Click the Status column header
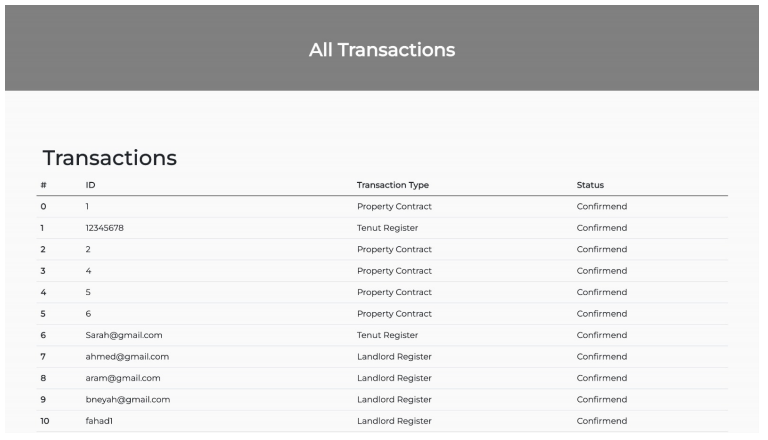 coord(590,185)
